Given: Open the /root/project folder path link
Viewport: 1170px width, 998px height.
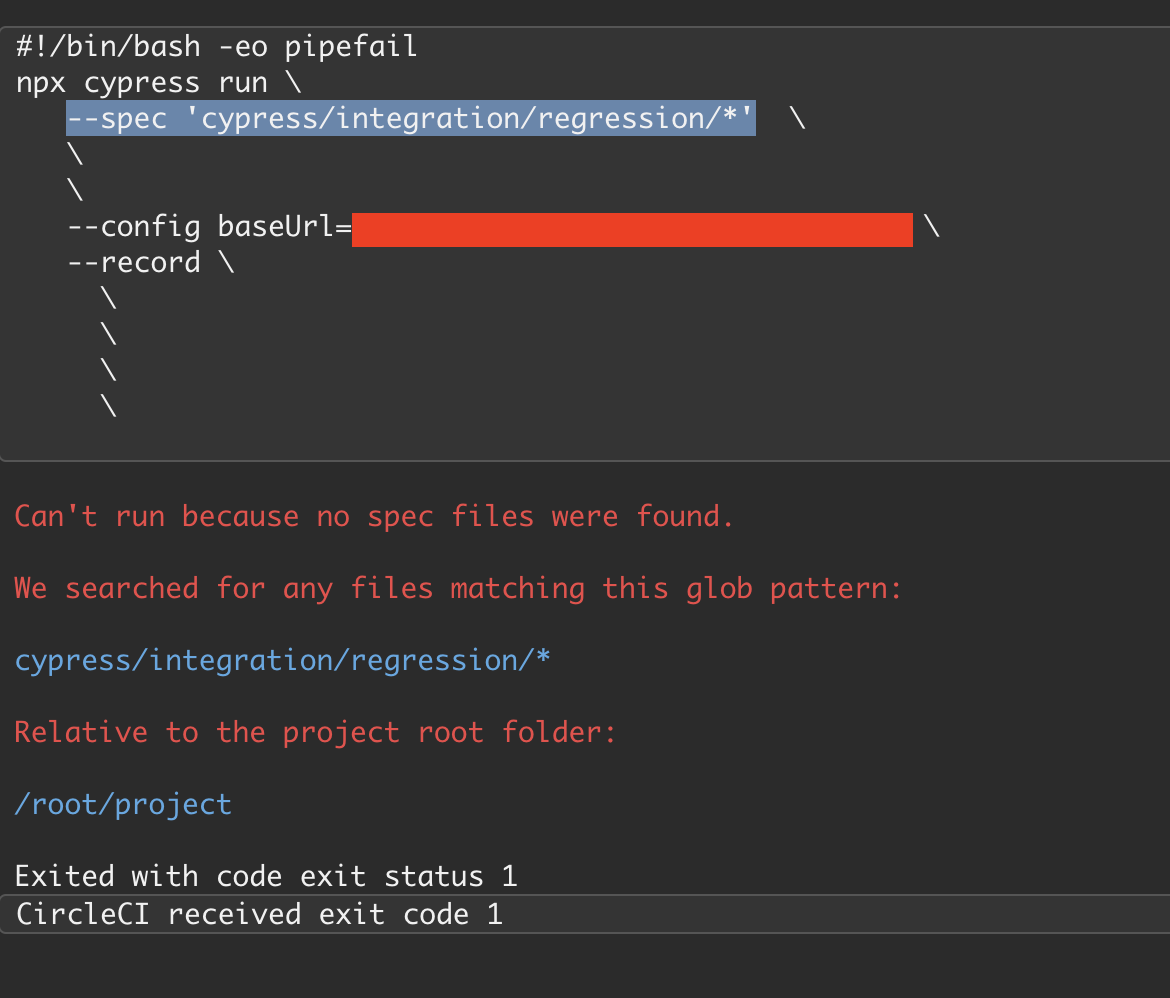Looking at the screenshot, I should (123, 803).
